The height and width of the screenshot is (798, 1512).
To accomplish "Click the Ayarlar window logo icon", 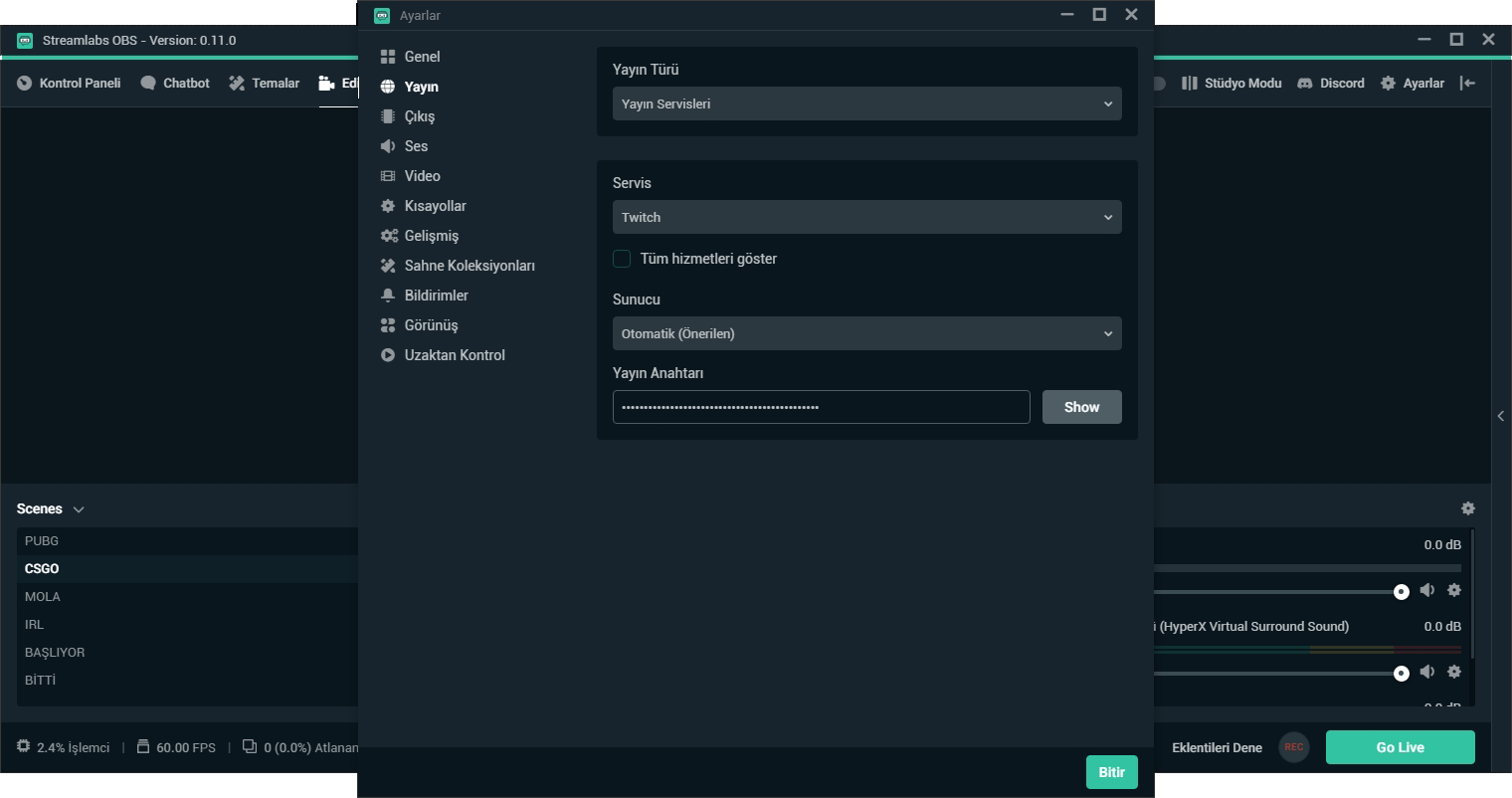I will [x=382, y=16].
